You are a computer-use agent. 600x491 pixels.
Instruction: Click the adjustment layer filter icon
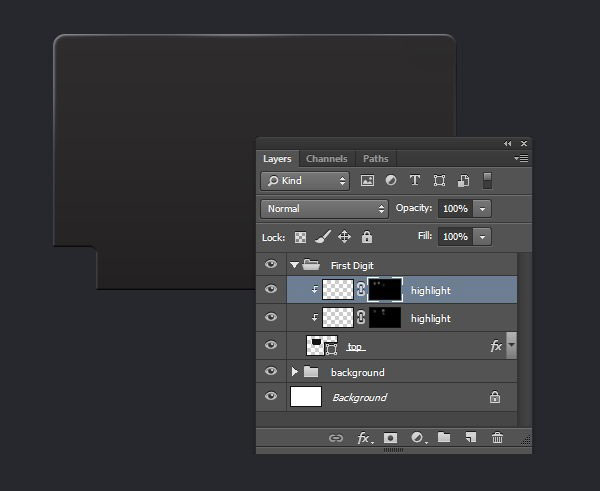pyautogui.click(x=391, y=181)
